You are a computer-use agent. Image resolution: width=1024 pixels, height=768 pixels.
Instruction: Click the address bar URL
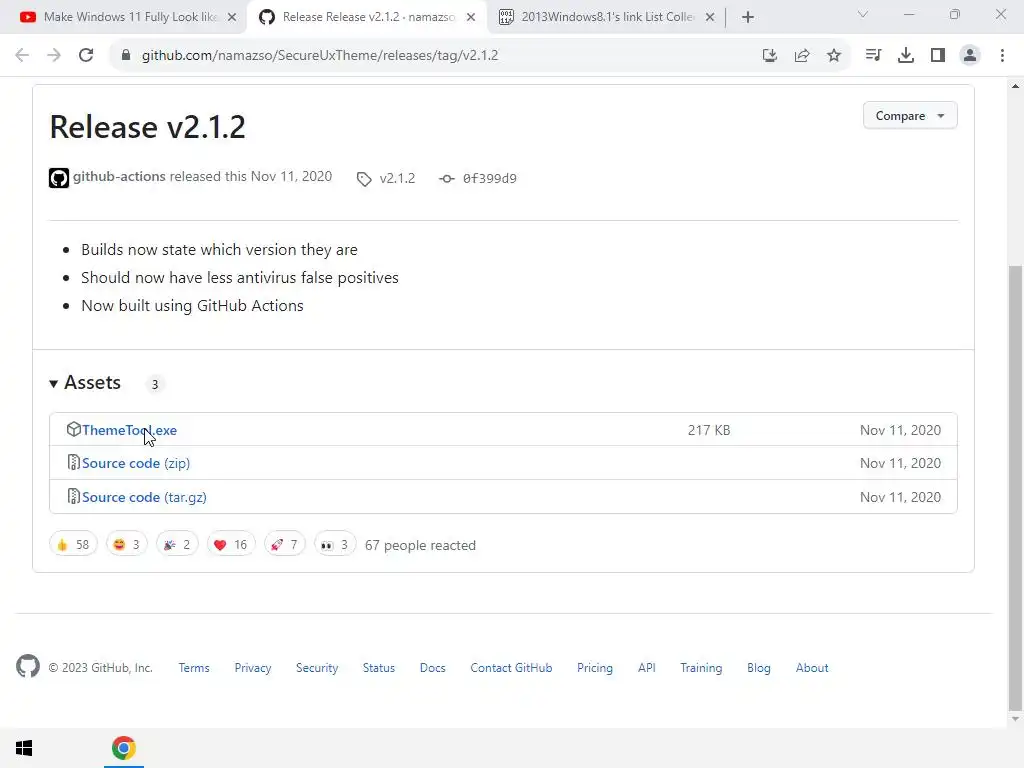coord(320,56)
